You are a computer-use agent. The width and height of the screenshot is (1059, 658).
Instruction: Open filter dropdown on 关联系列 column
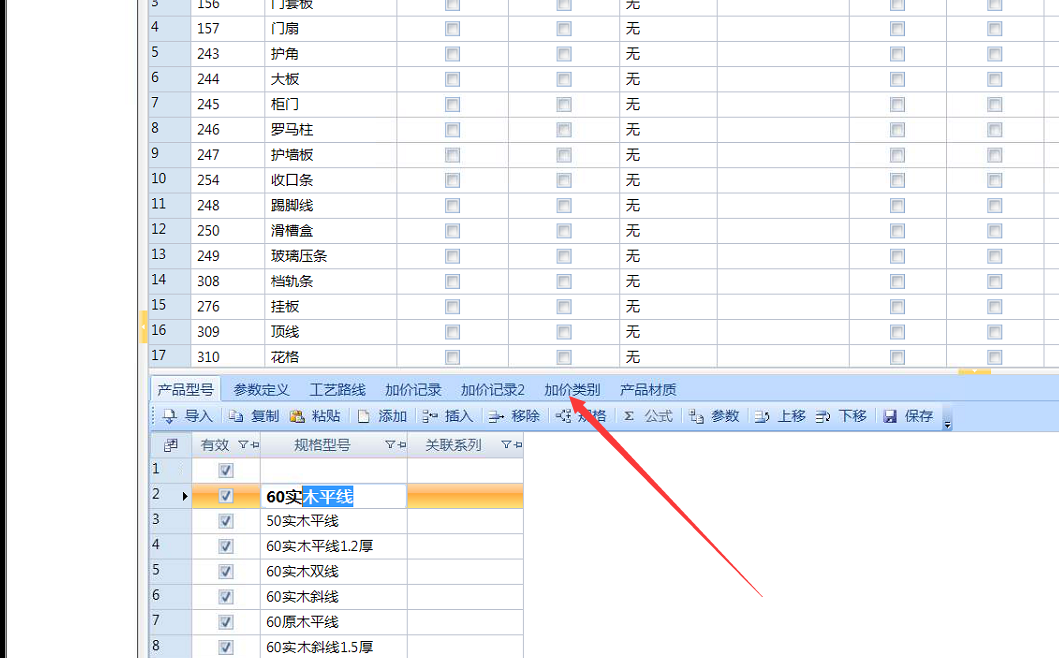click(506, 445)
